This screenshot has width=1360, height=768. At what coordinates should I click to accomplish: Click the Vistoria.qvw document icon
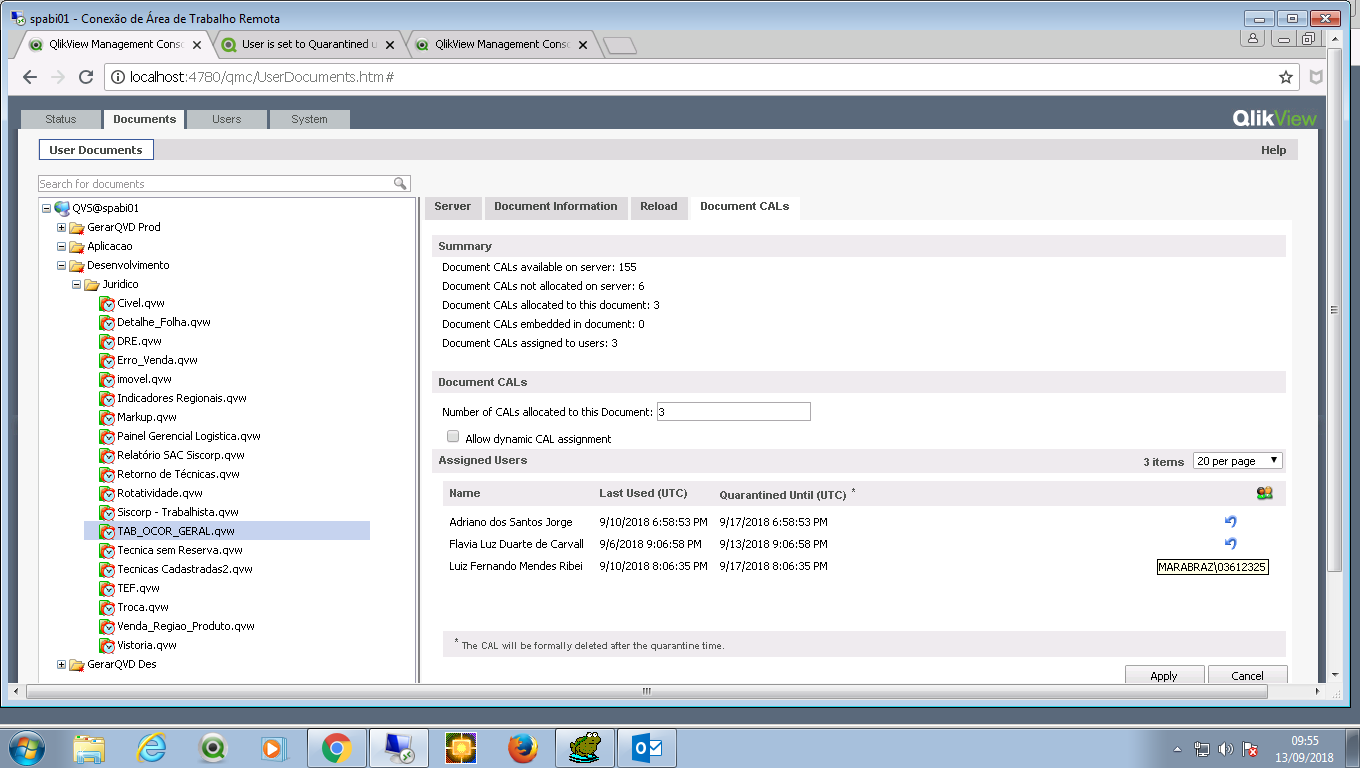pos(107,645)
